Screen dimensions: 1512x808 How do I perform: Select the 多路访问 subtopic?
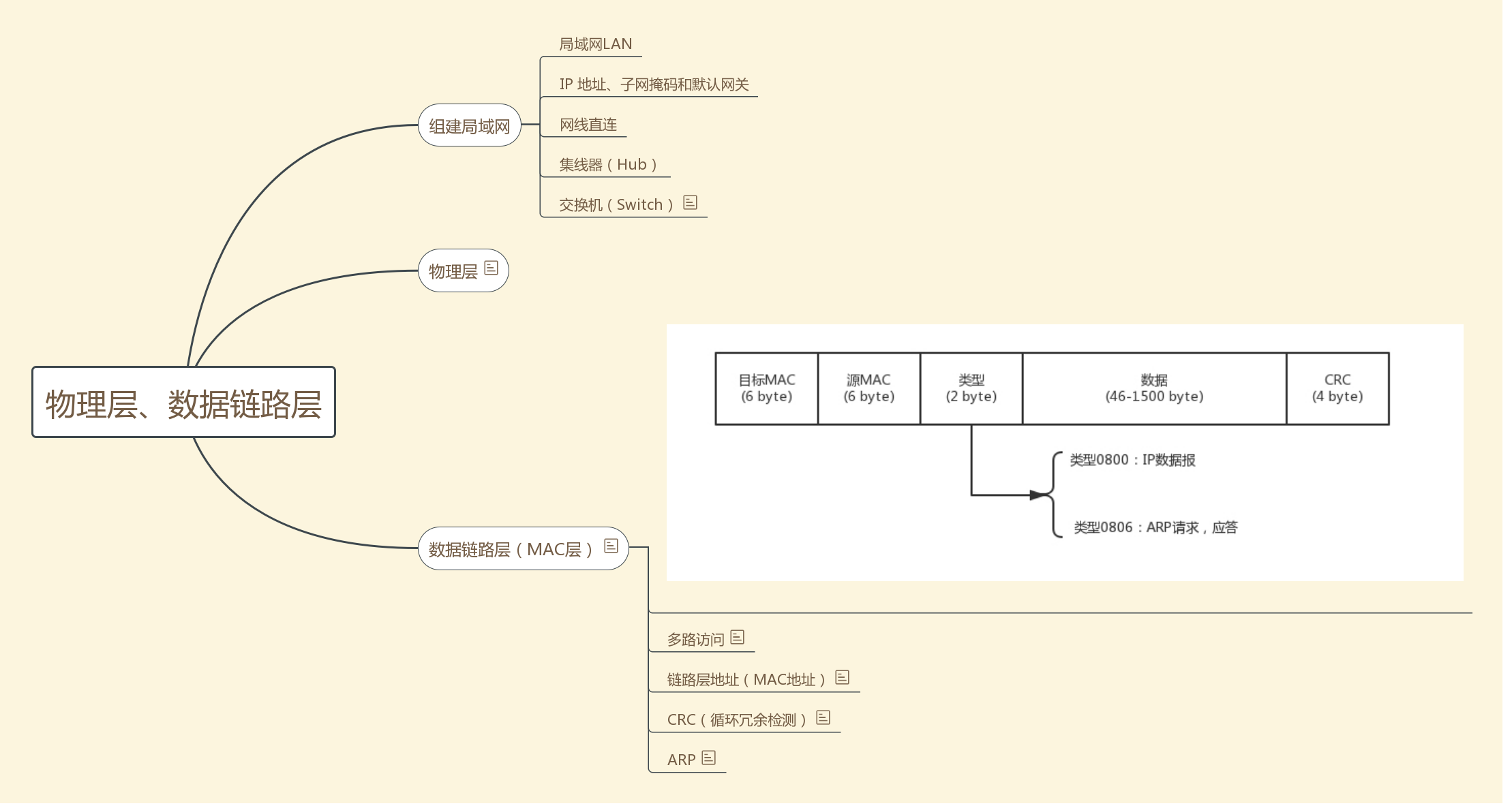pyautogui.click(x=695, y=640)
